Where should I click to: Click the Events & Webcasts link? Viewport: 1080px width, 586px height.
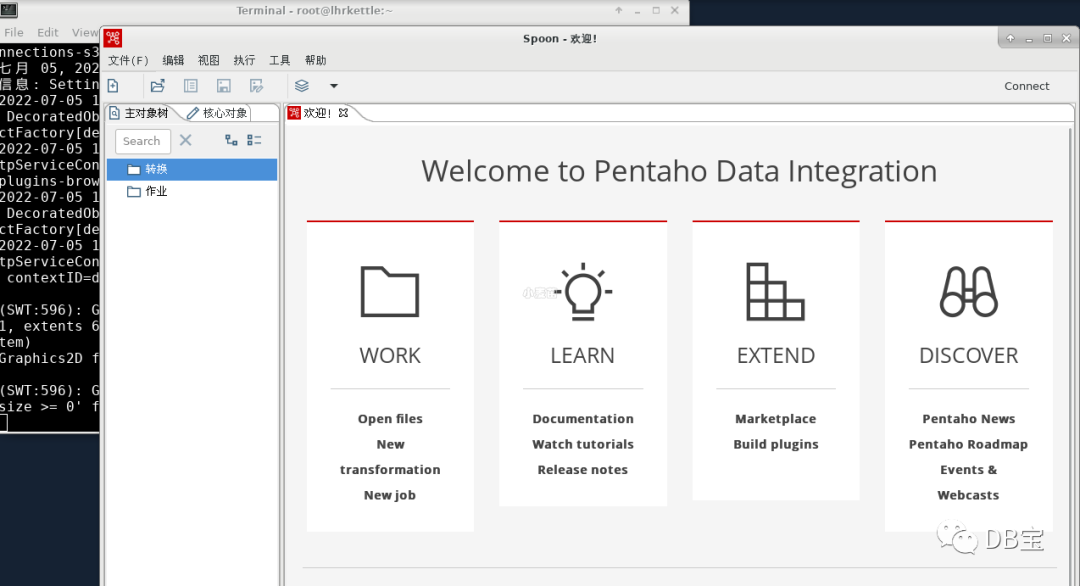[x=968, y=483]
